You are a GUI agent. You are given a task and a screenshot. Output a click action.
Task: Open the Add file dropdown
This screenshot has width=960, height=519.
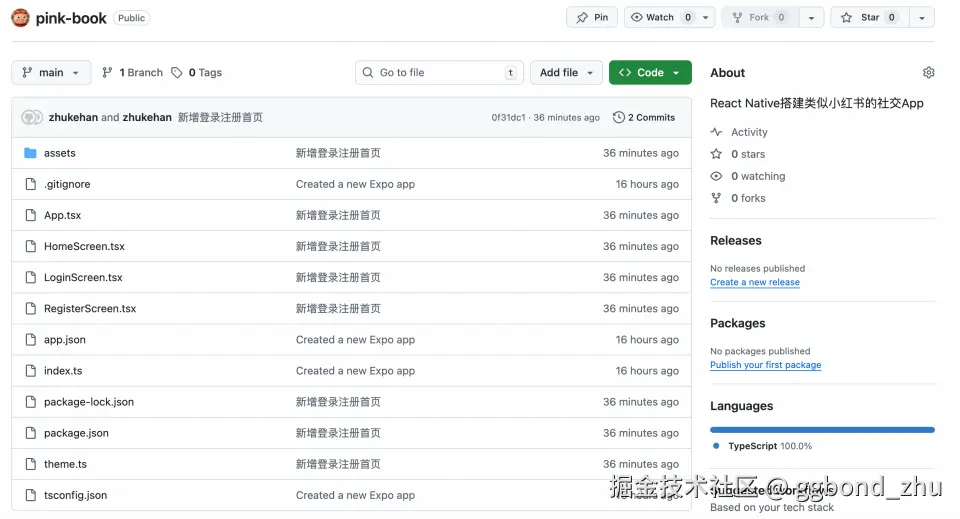566,72
